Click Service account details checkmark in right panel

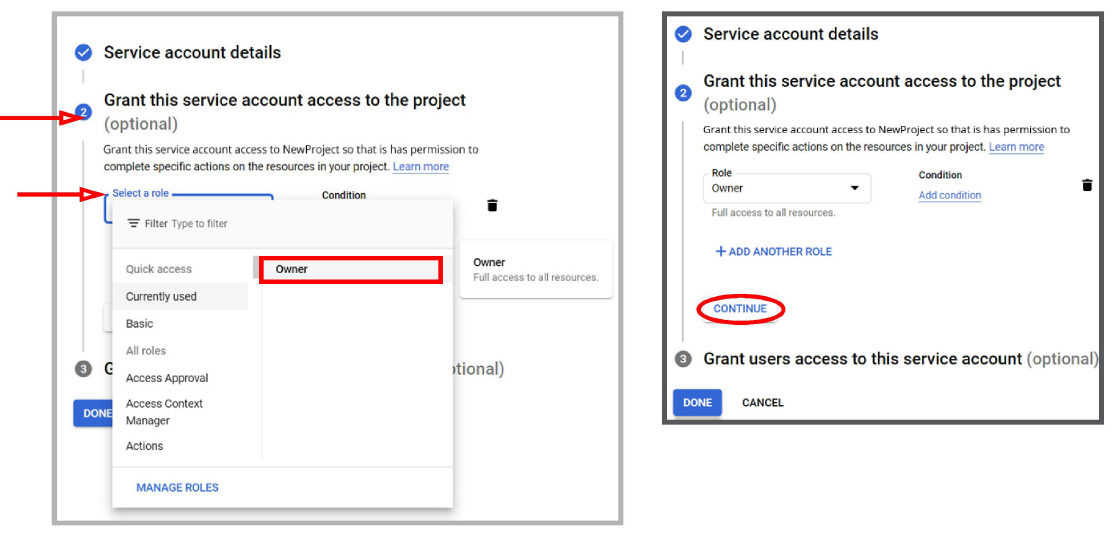click(683, 34)
